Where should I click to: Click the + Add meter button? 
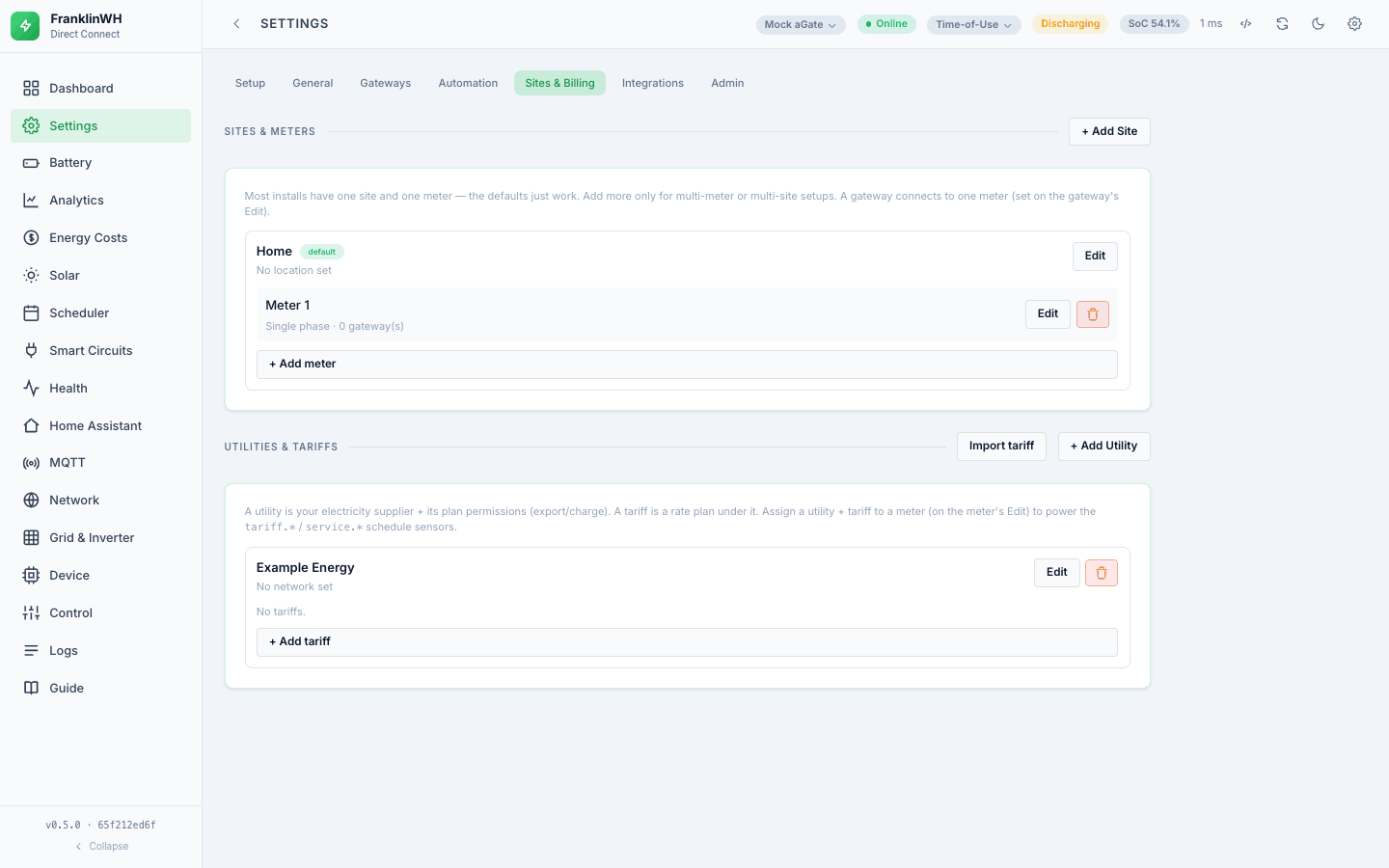coord(687,365)
